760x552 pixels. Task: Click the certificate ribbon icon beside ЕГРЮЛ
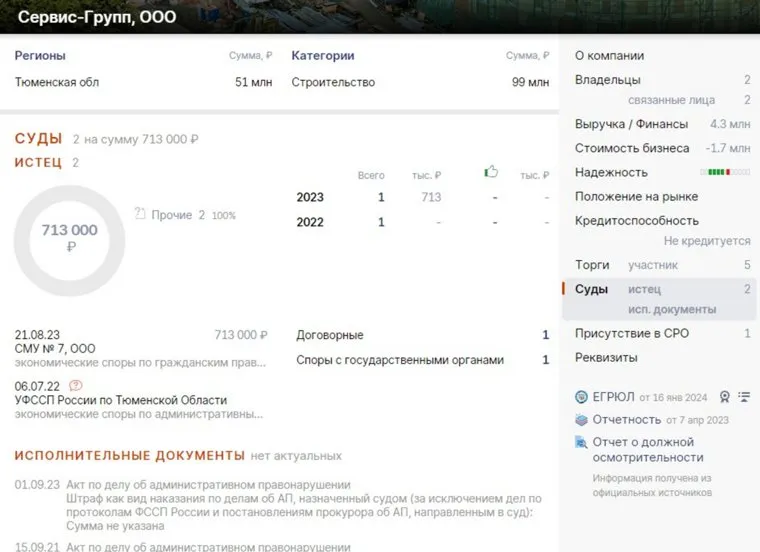tap(724, 396)
